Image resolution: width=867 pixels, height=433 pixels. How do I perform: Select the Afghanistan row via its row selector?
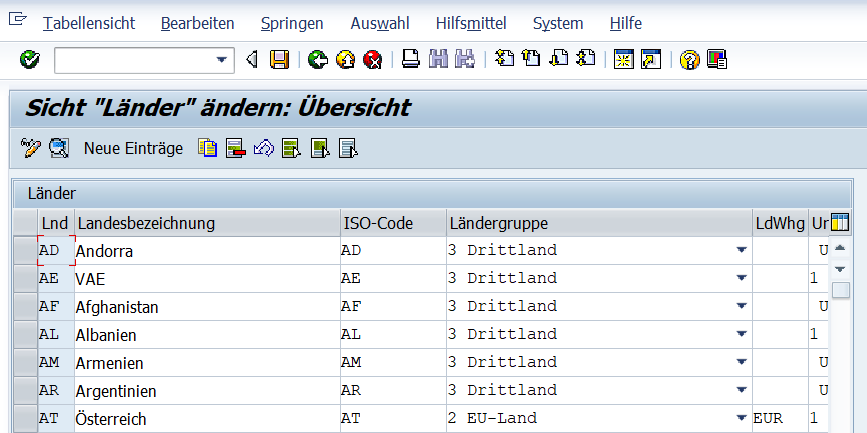(x=25, y=307)
